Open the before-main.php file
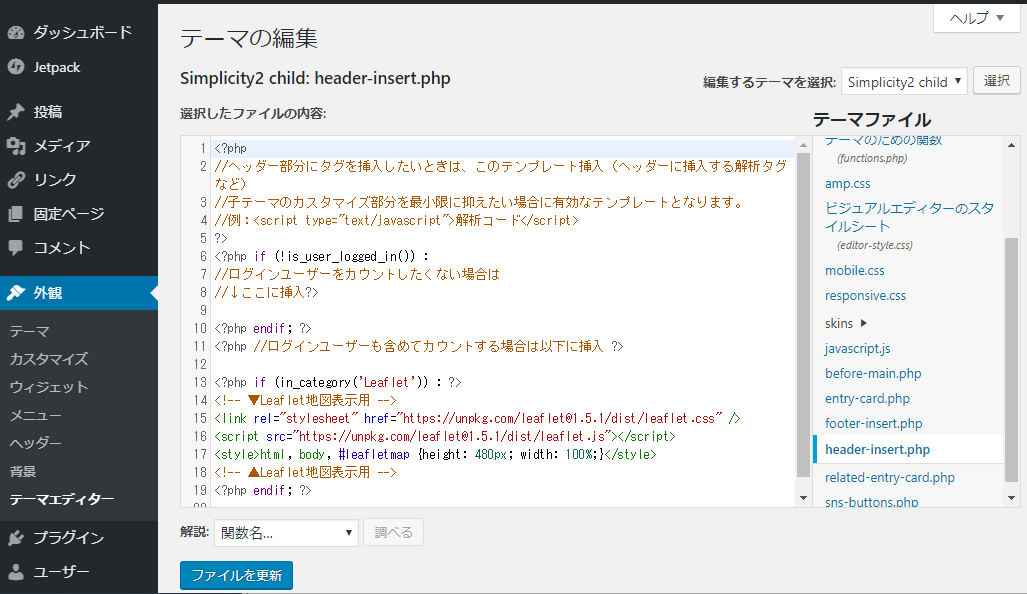The image size is (1027, 594). pos(873,373)
